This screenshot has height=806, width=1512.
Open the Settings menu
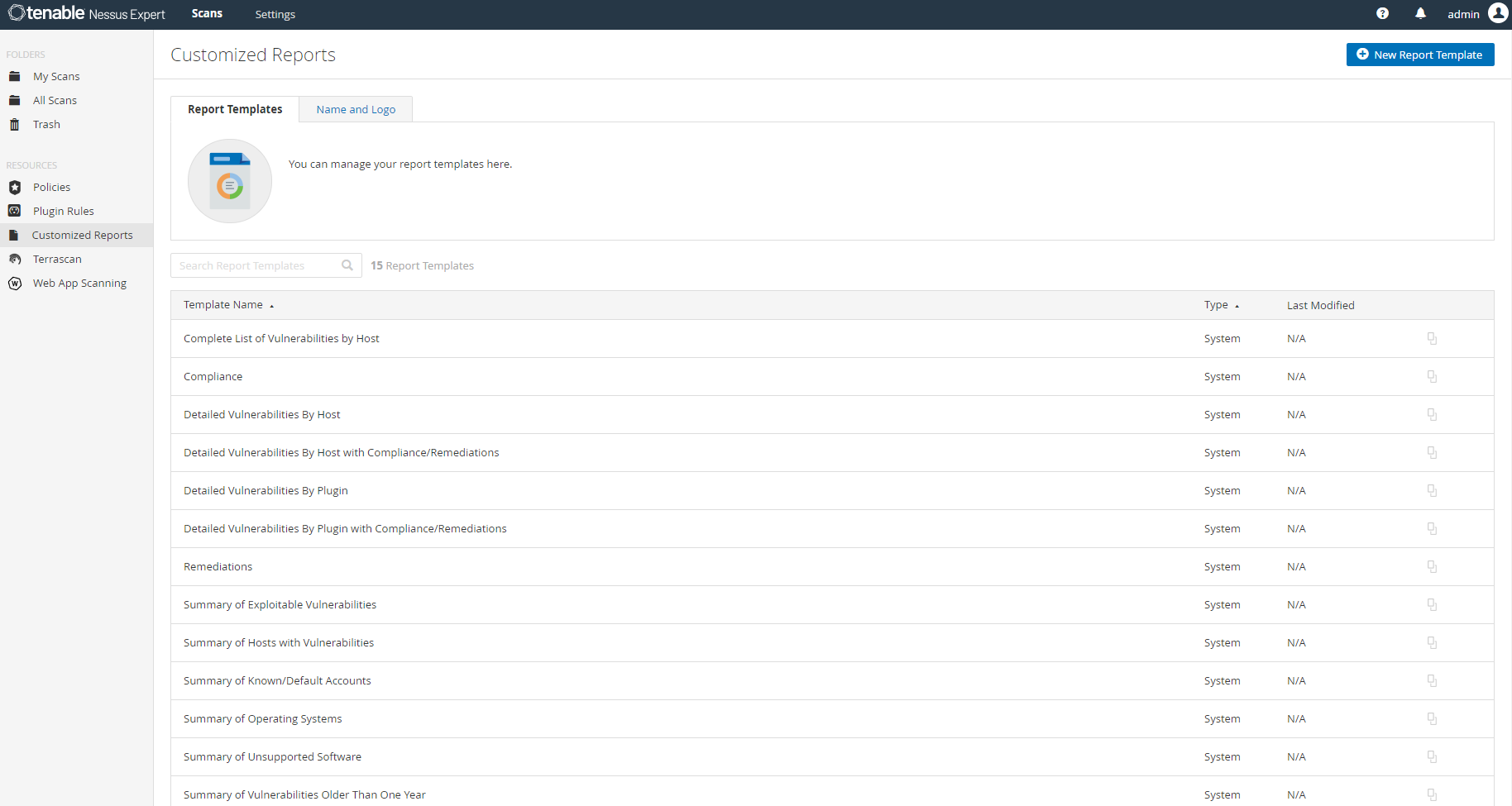click(275, 14)
